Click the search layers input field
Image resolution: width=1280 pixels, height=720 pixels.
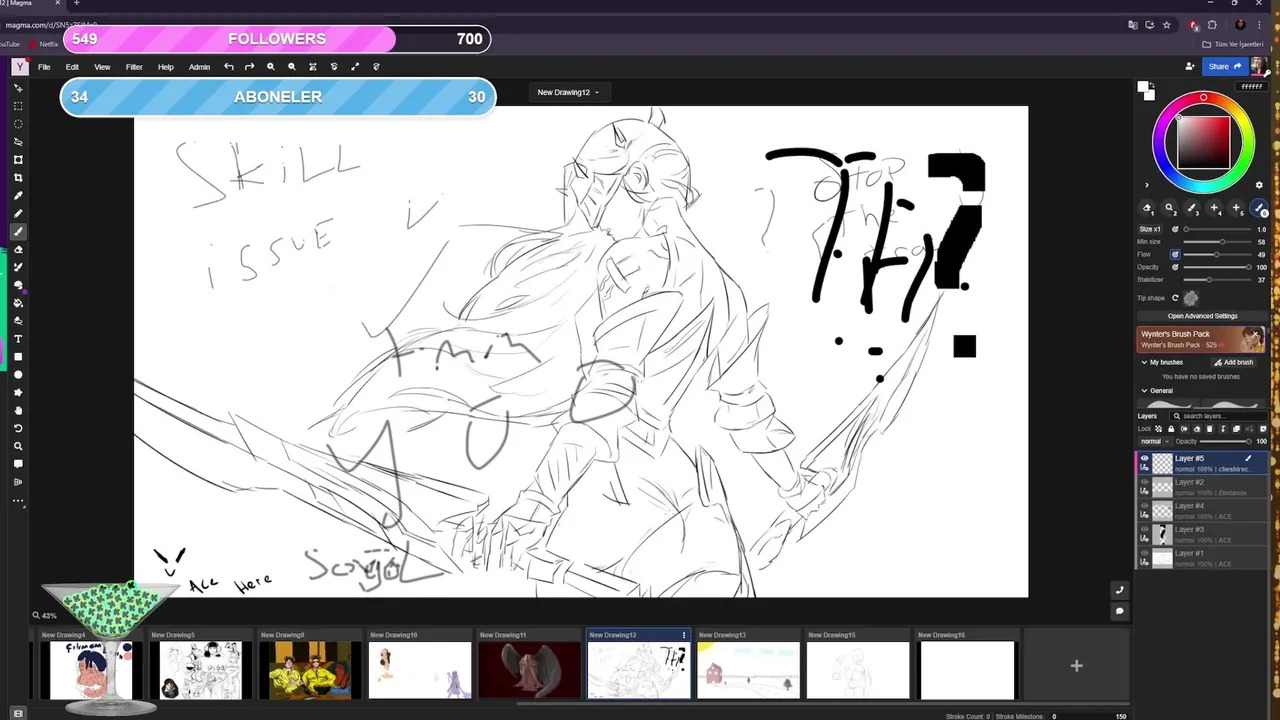point(1219,416)
